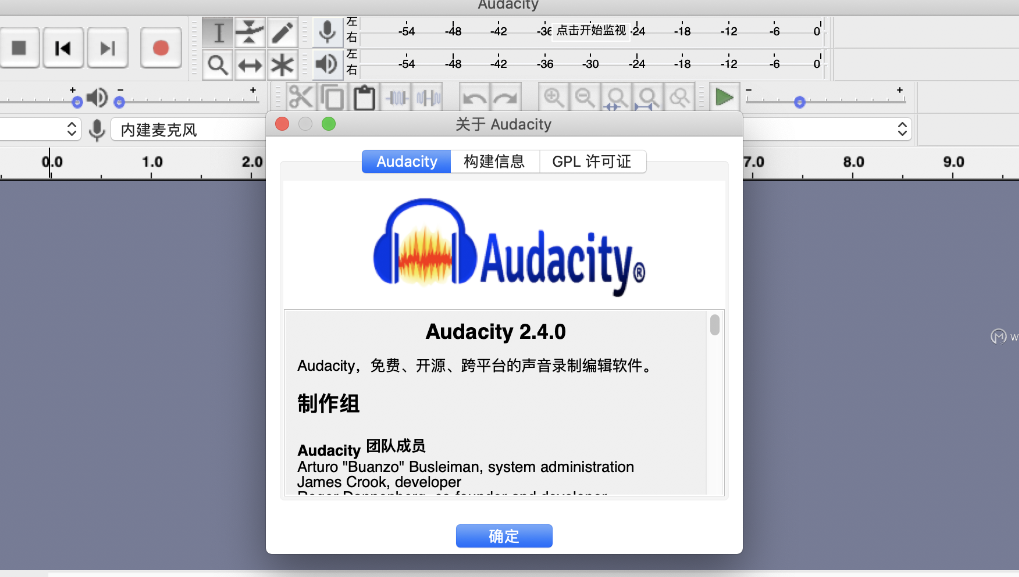
Task: Click the Silence audio icon
Action: (x=429, y=97)
